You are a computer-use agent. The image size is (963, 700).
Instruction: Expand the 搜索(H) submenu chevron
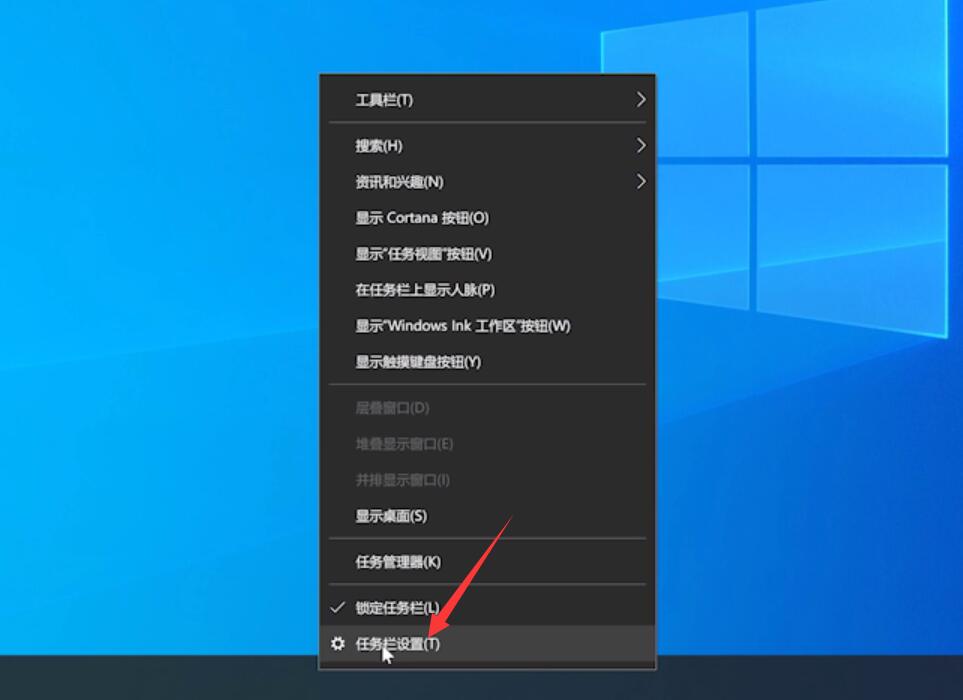coord(641,146)
